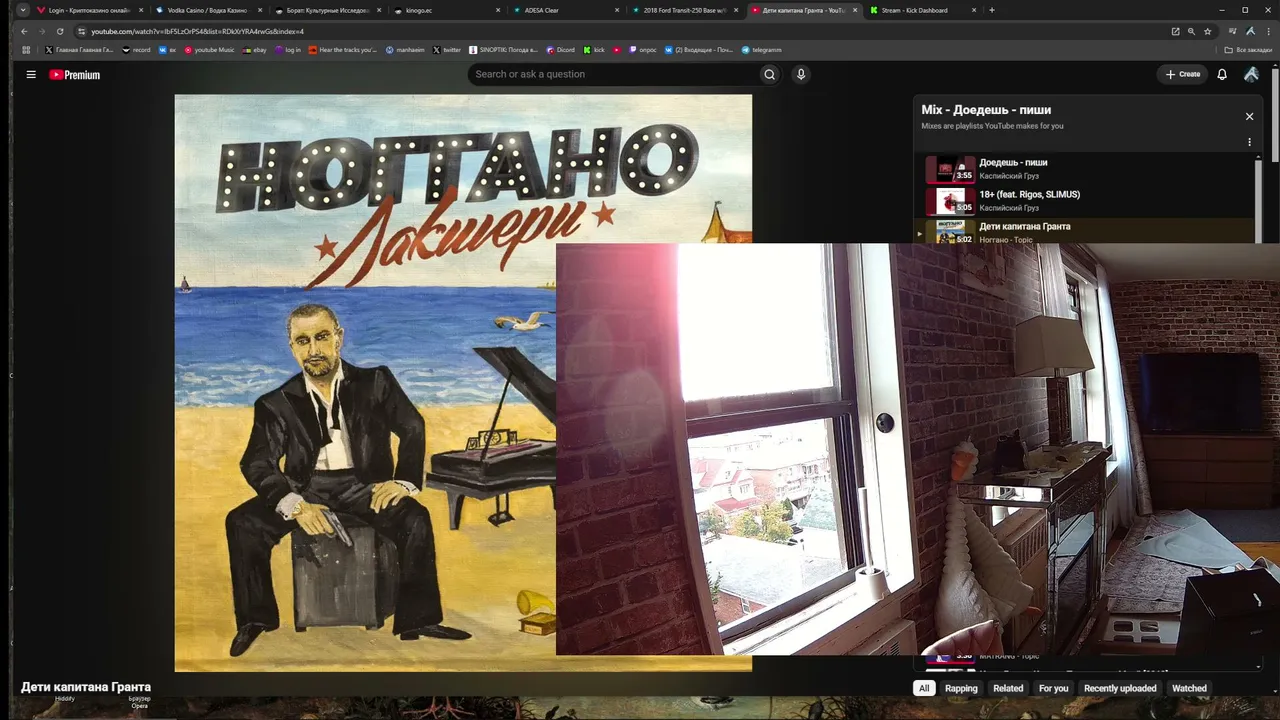
Task: Select the 'Rapping' filter chip
Action: (961, 688)
